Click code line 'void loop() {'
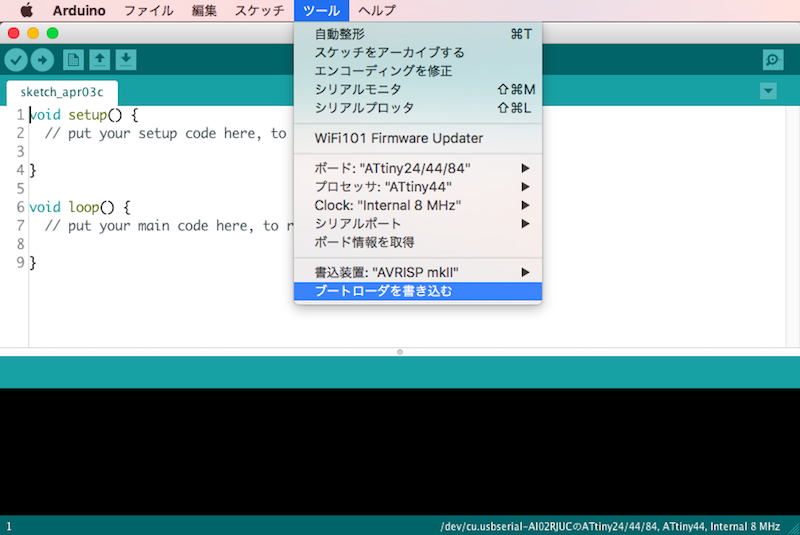800x535 pixels. [x=80, y=207]
